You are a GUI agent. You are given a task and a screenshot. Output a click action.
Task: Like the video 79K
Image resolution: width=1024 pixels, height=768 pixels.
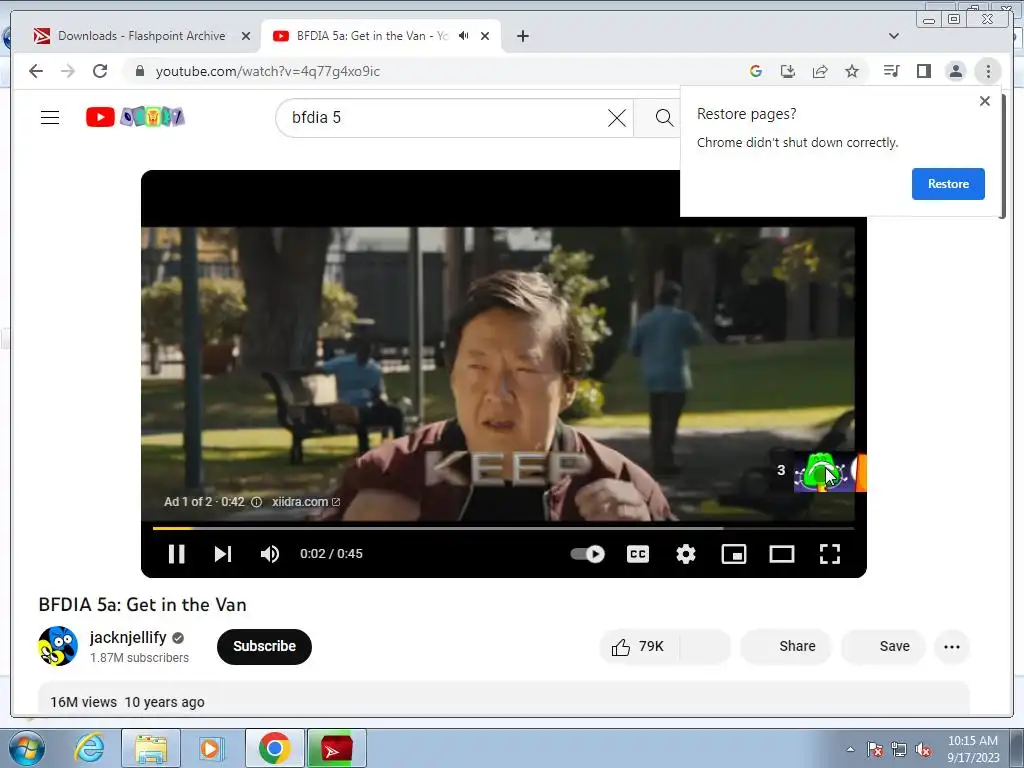click(x=638, y=647)
